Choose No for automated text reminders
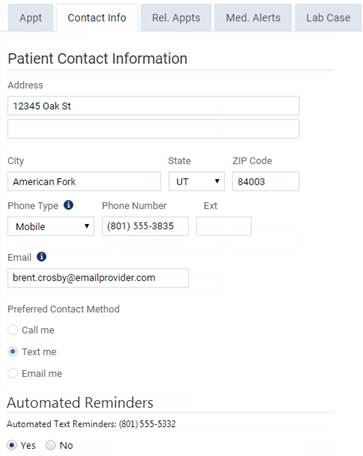Viewport: 363px width, 456px height. [x=50, y=445]
